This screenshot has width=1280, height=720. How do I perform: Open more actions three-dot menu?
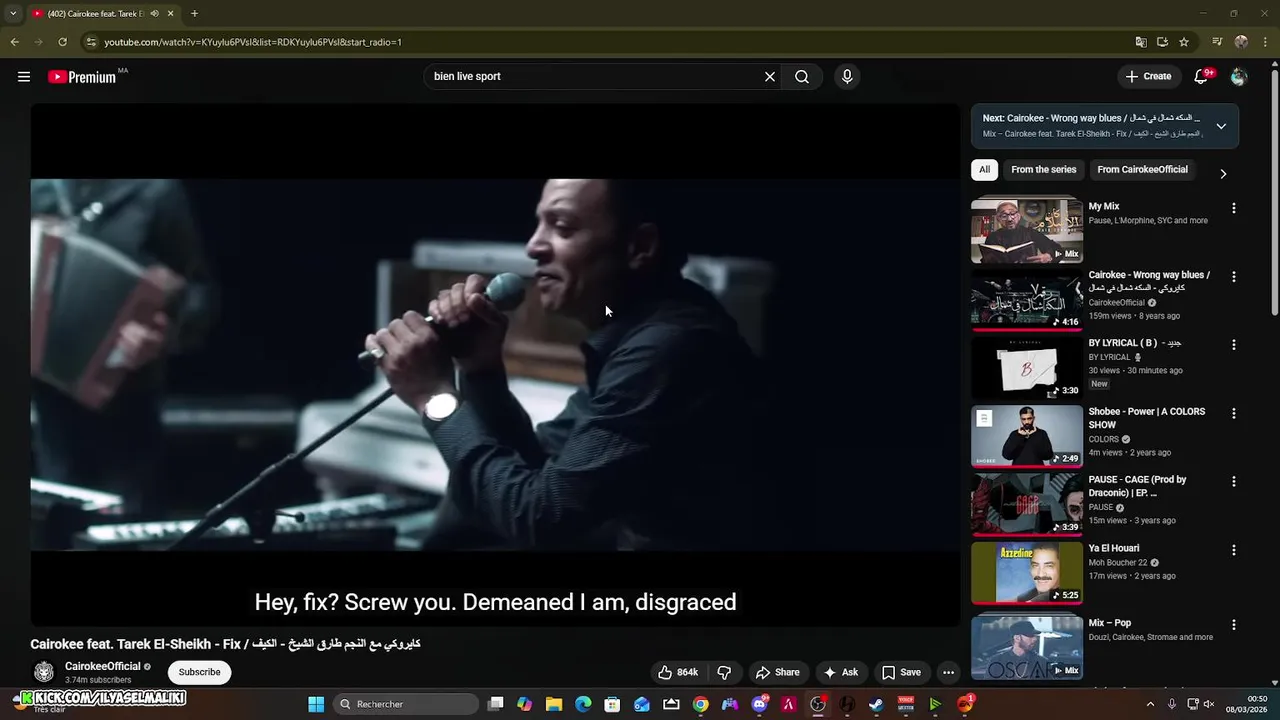pos(948,672)
